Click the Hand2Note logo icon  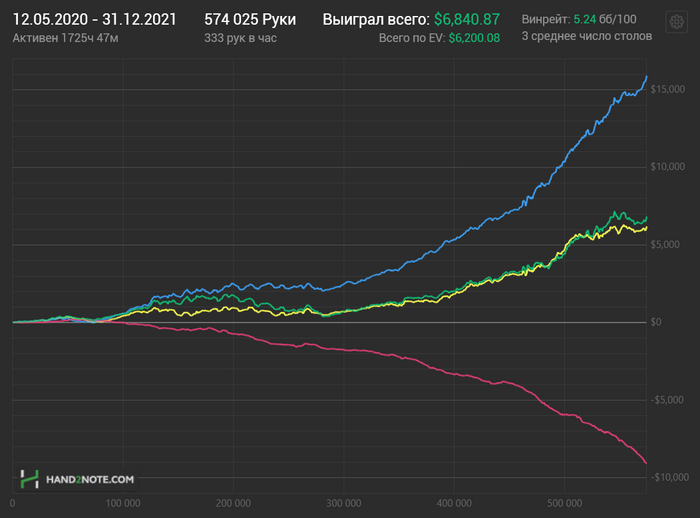(29, 479)
